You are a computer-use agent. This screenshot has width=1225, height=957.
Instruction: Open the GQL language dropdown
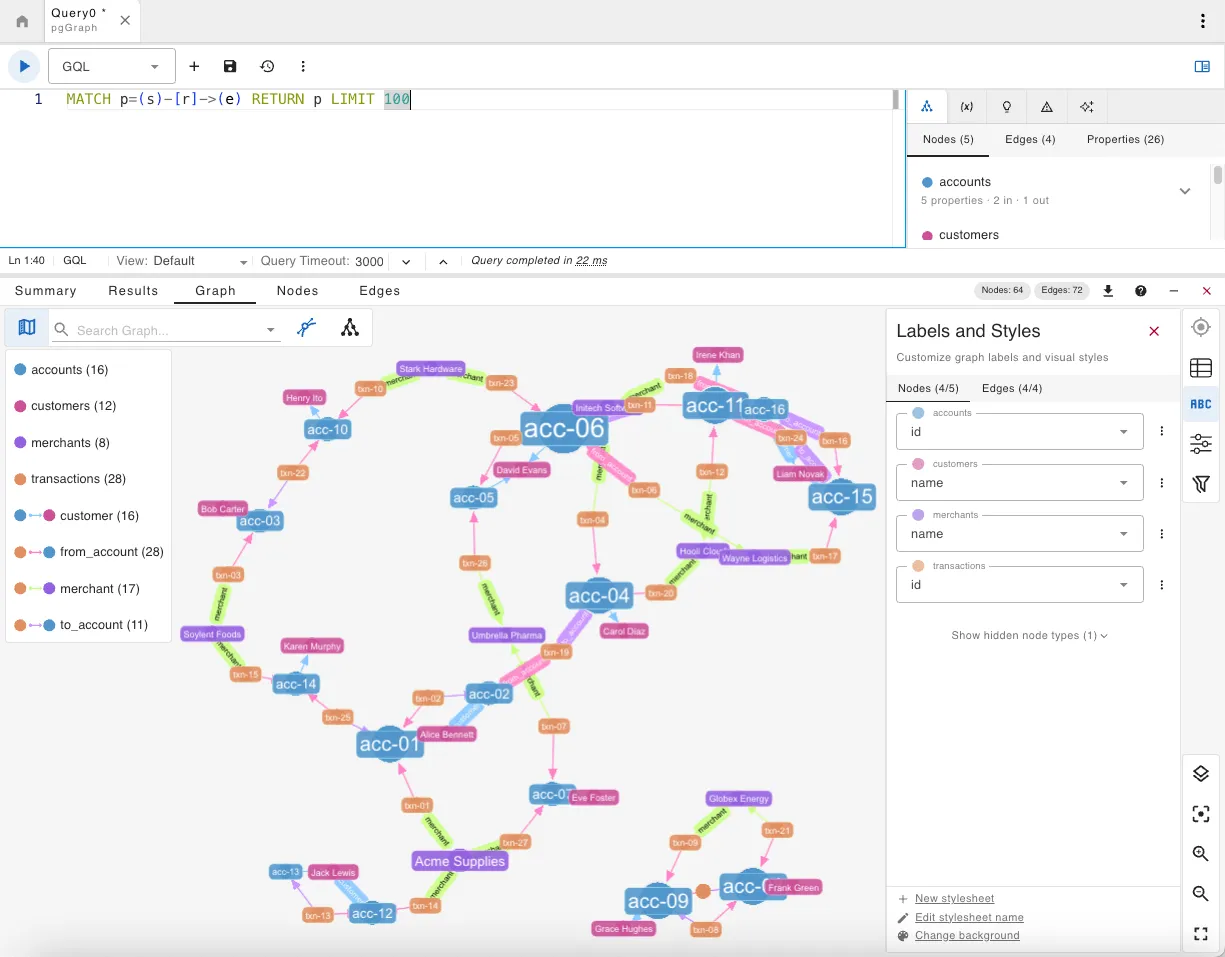tap(112, 66)
